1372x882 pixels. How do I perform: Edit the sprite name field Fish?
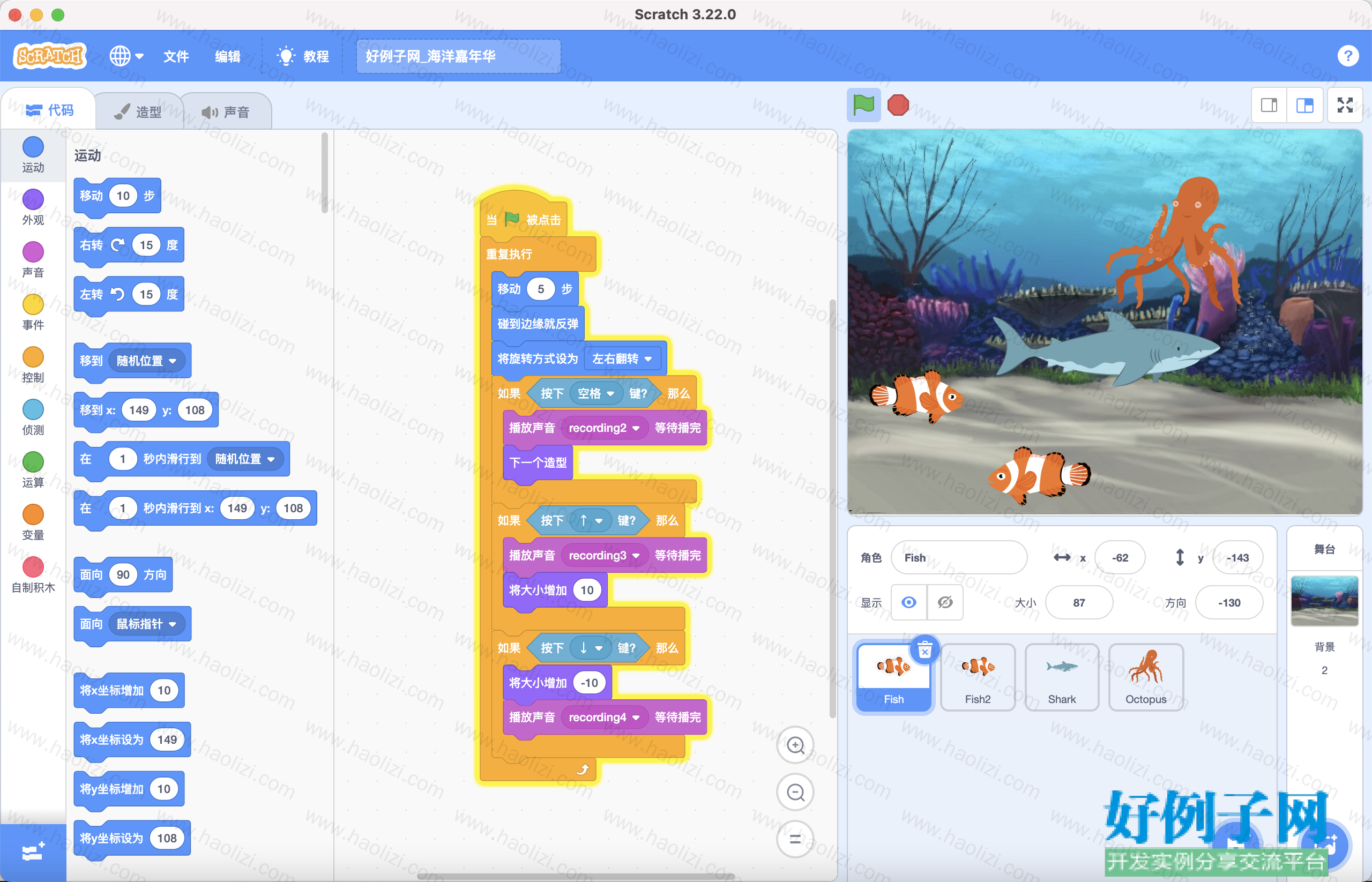point(958,557)
